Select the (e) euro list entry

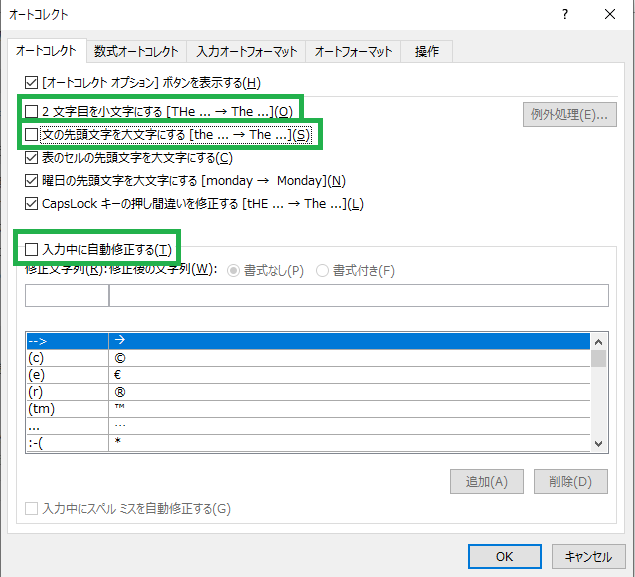pyautogui.click(x=308, y=375)
